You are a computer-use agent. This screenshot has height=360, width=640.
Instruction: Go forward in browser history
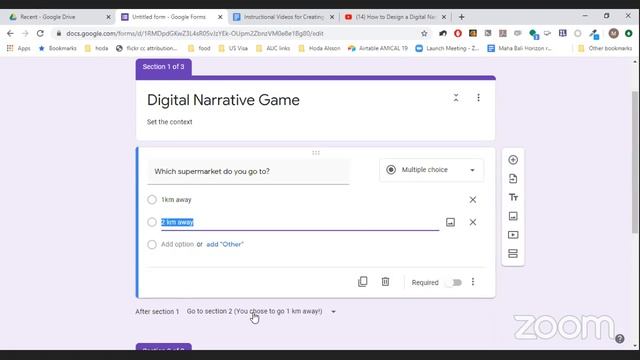[x=25, y=33]
